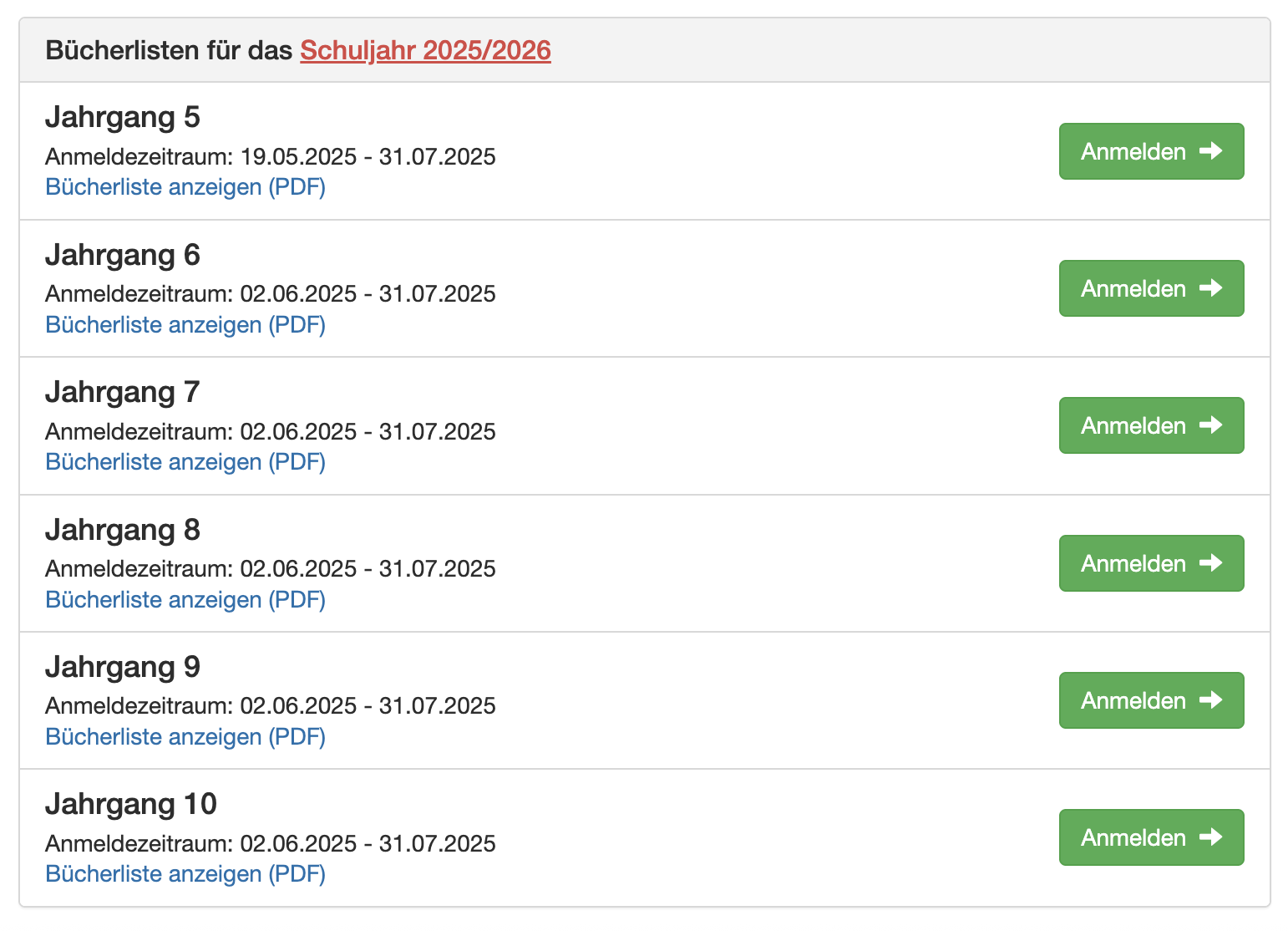The width and height of the screenshot is (1288, 931).
Task: Show the Bücherliste PDF for Jahrgang 6
Action: click(185, 324)
